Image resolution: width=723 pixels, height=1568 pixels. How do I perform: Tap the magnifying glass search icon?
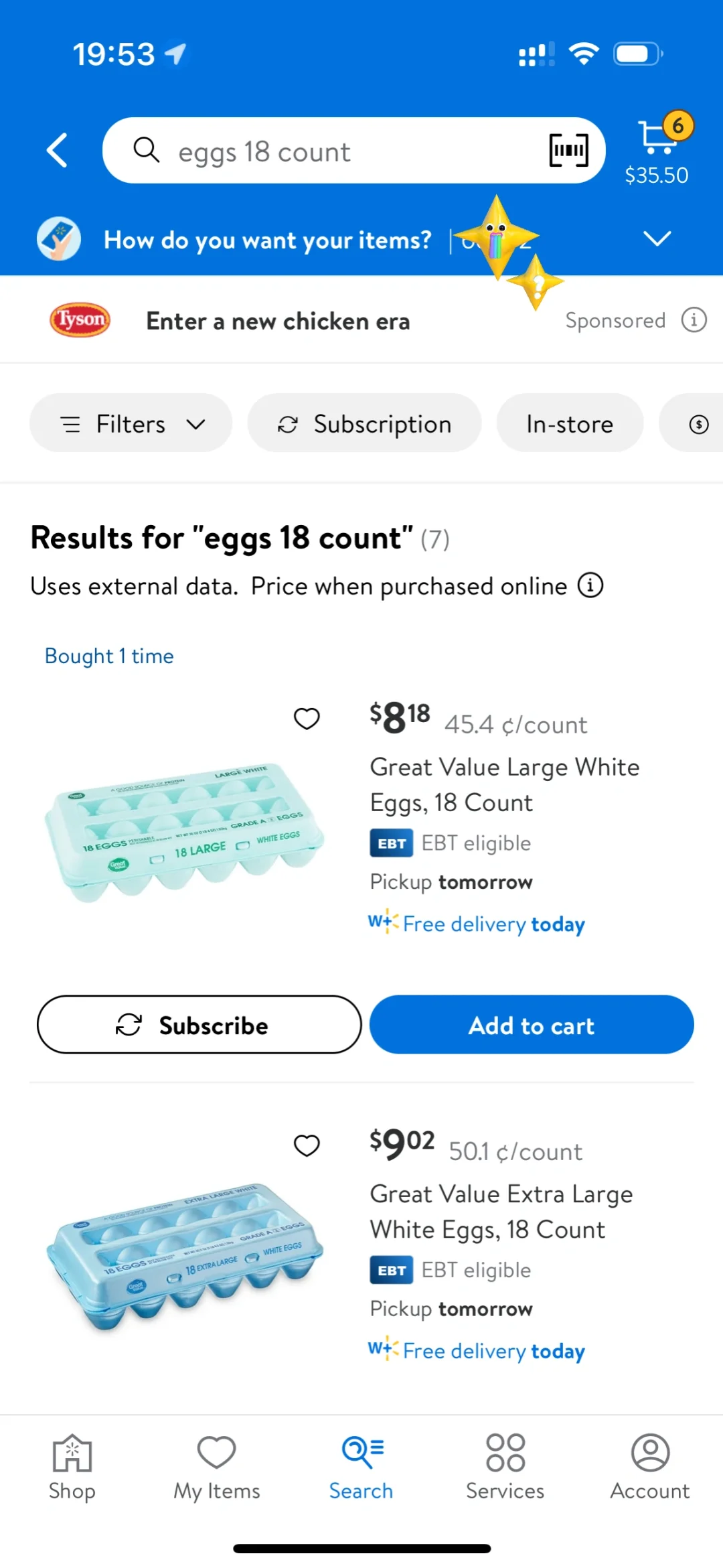[146, 149]
